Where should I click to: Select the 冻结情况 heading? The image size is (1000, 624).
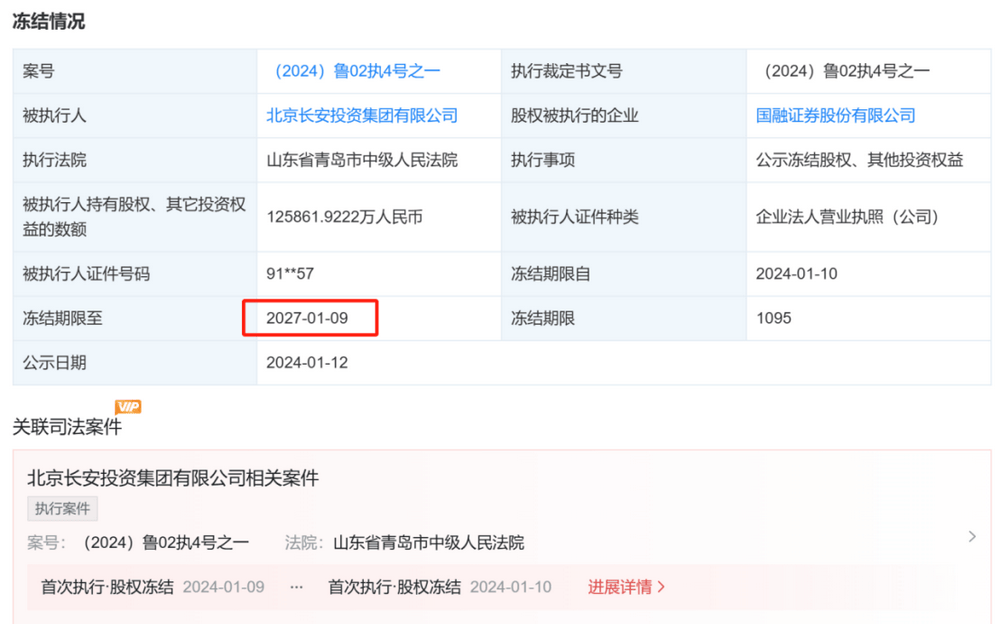[x=48, y=22]
